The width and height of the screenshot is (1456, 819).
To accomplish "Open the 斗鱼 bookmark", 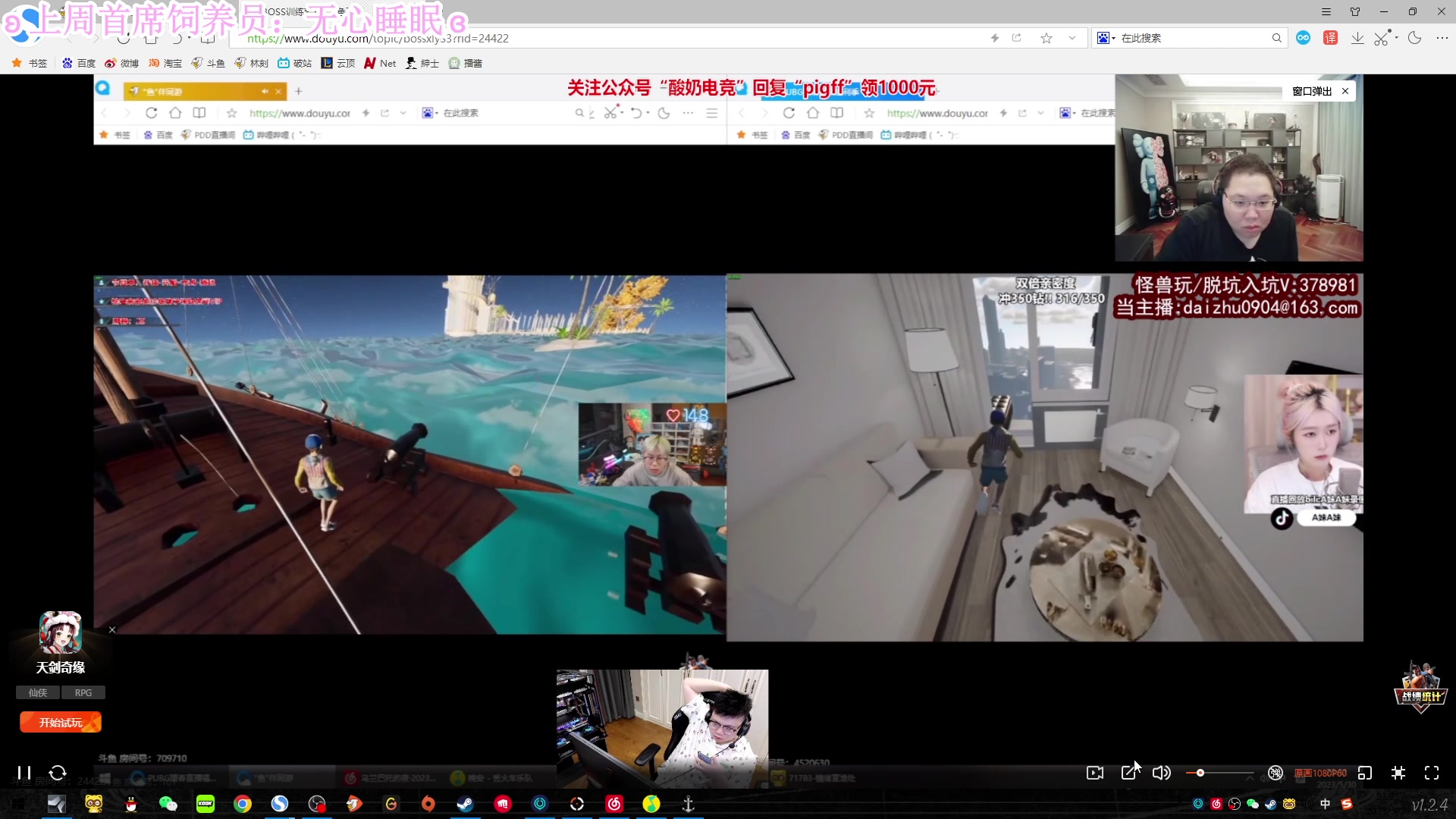I will coord(209,63).
